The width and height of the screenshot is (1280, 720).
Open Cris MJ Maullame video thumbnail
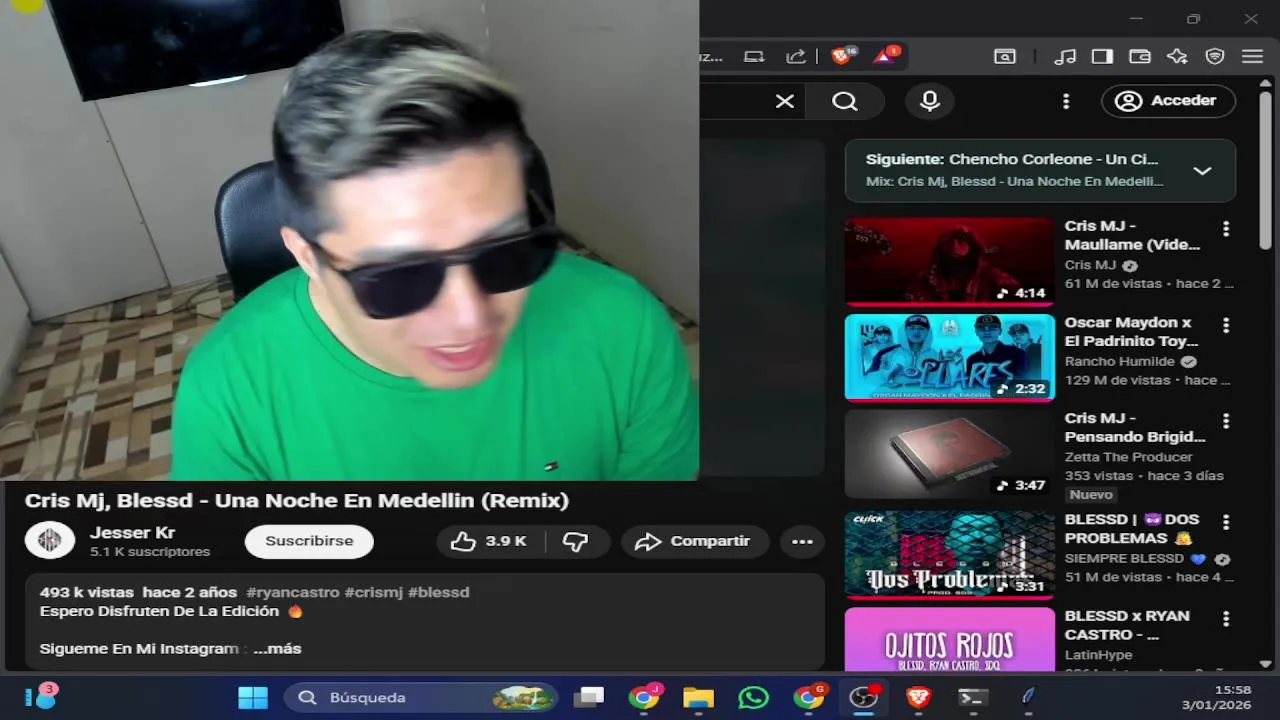[x=950, y=261]
